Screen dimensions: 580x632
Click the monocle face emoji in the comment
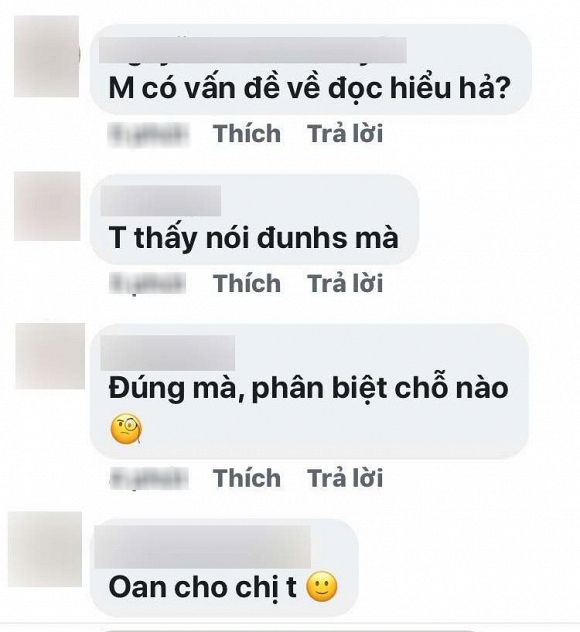(126, 429)
